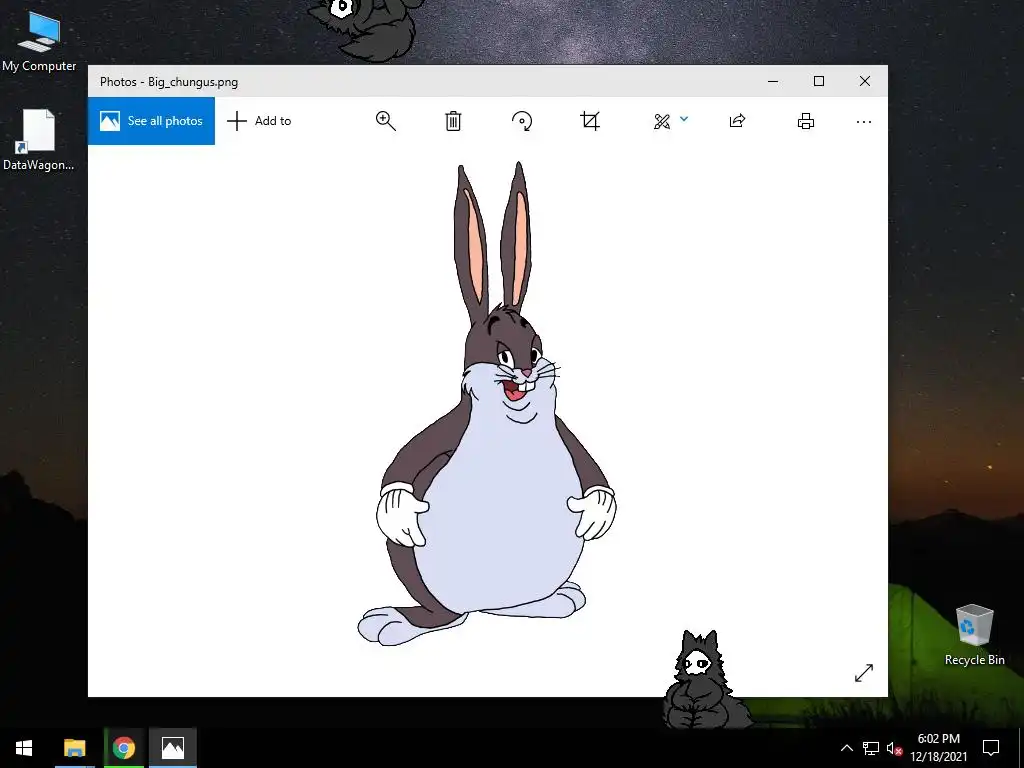The height and width of the screenshot is (768, 1024).
Task: Click the Photos - Big_chungus.png title text
Action: coord(168,82)
